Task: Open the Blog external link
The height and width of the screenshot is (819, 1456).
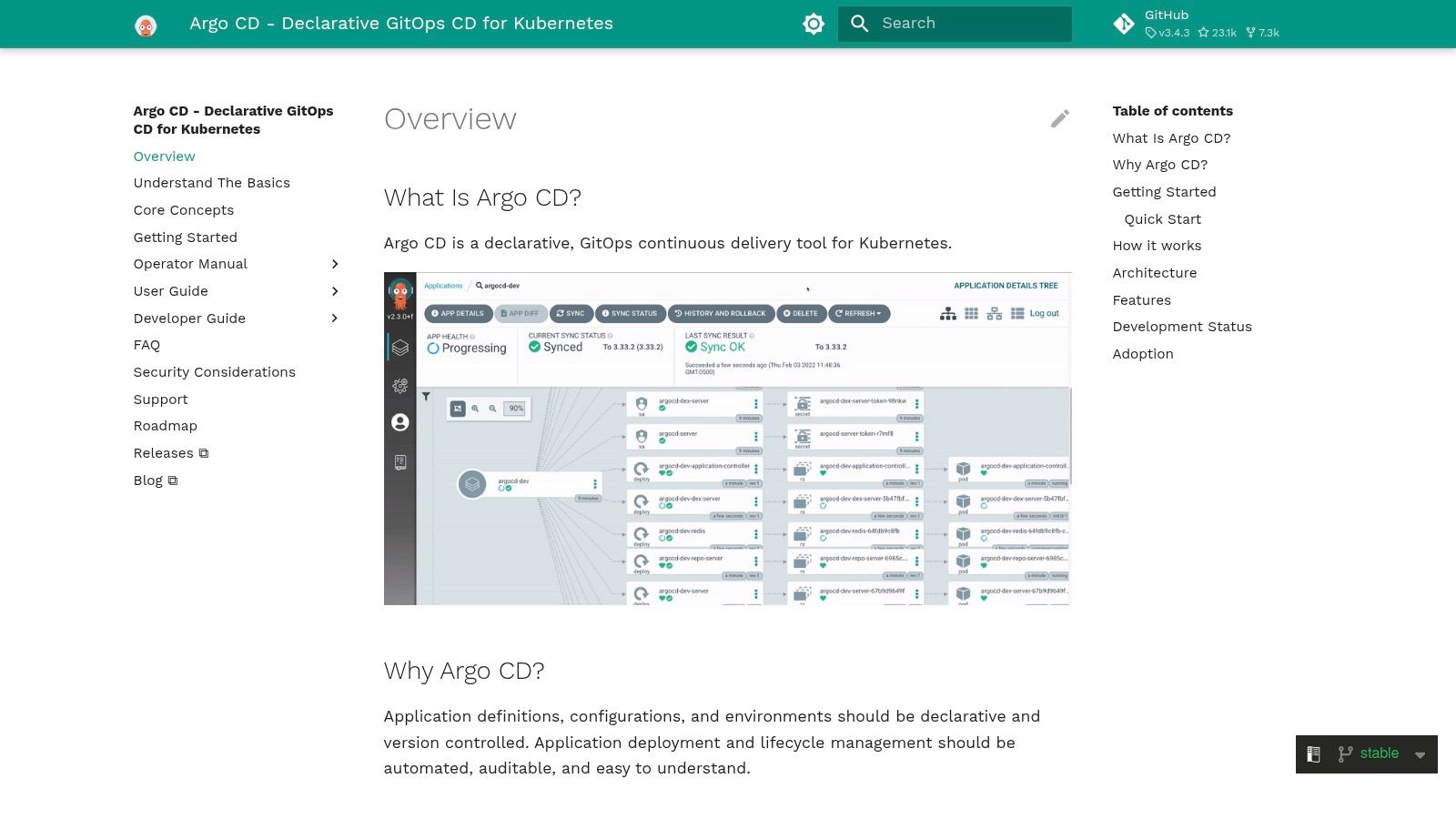Action: click(x=156, y=480)
